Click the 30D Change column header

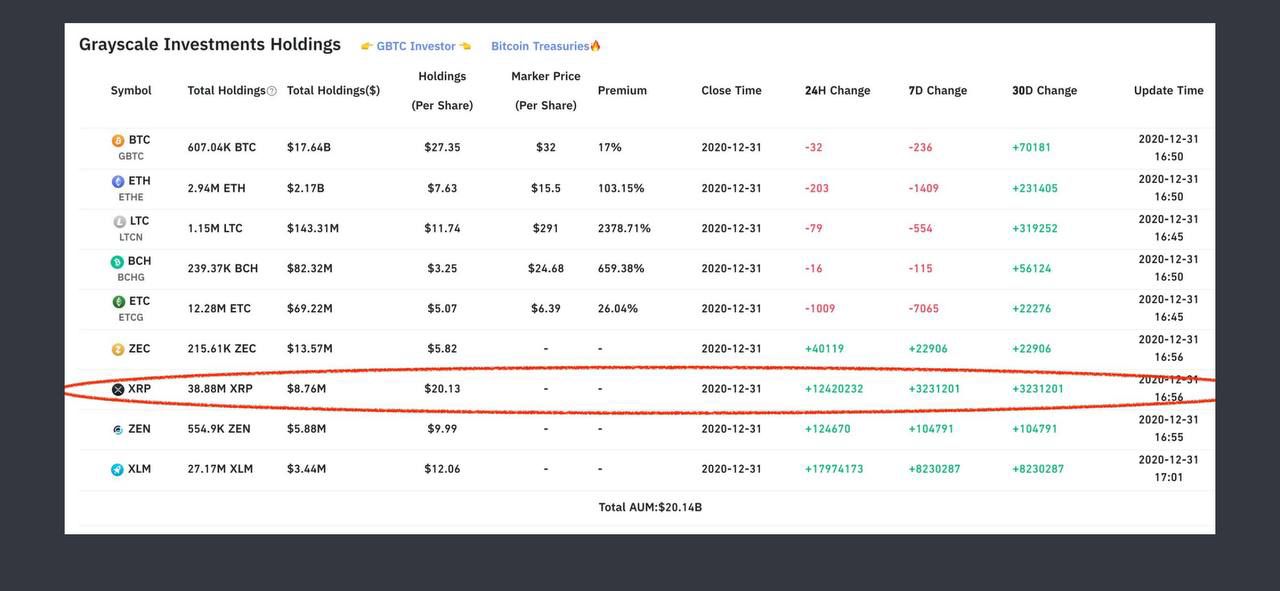tap(1044, 90)
